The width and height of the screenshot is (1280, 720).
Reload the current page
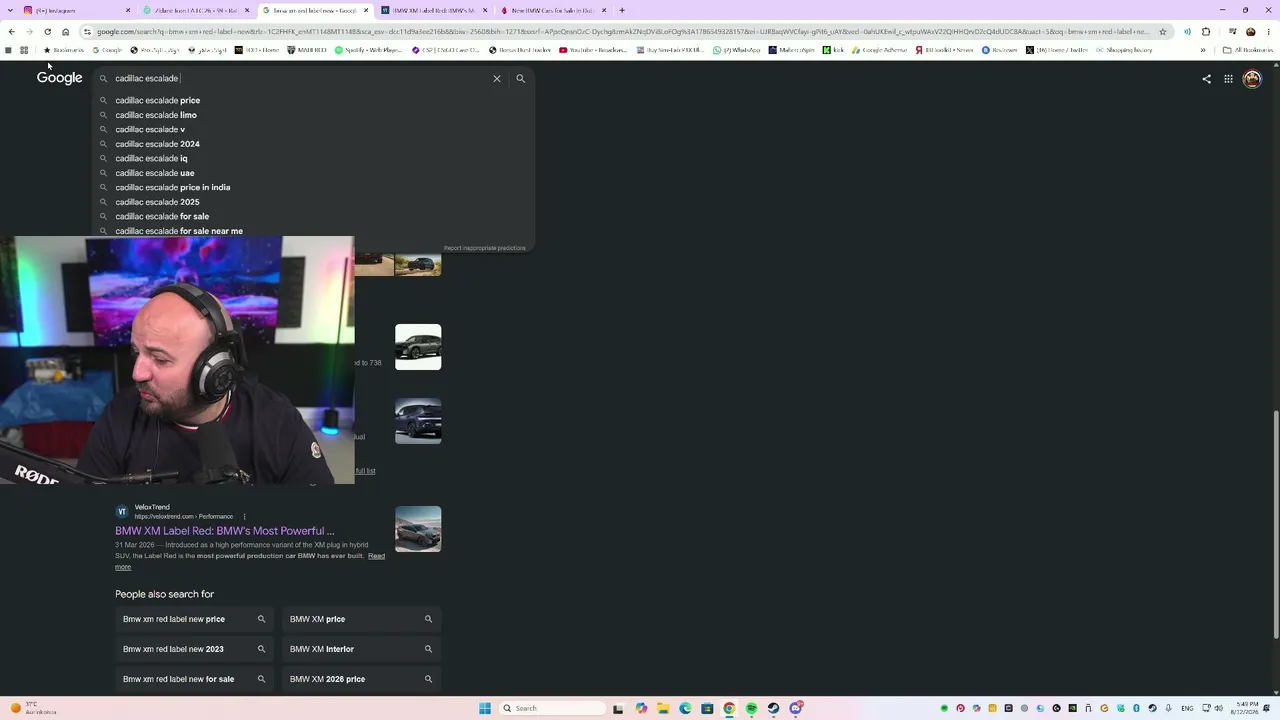[47, 31]
